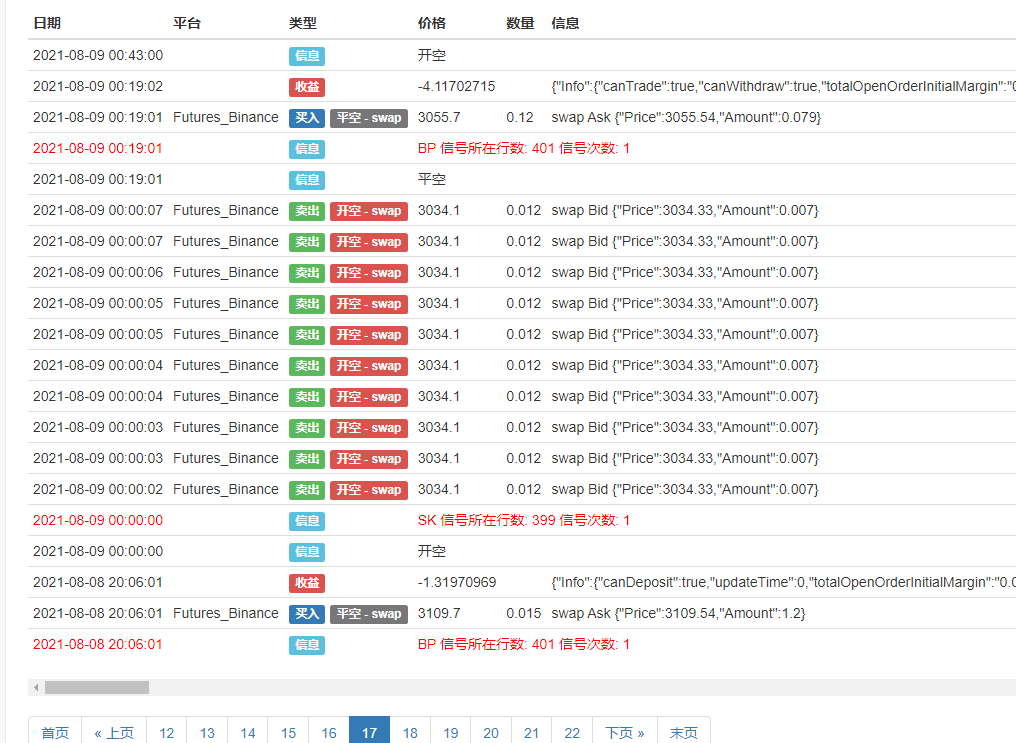The image size is (1016, 743).
Task: Open log page 14
Action: 248,732
